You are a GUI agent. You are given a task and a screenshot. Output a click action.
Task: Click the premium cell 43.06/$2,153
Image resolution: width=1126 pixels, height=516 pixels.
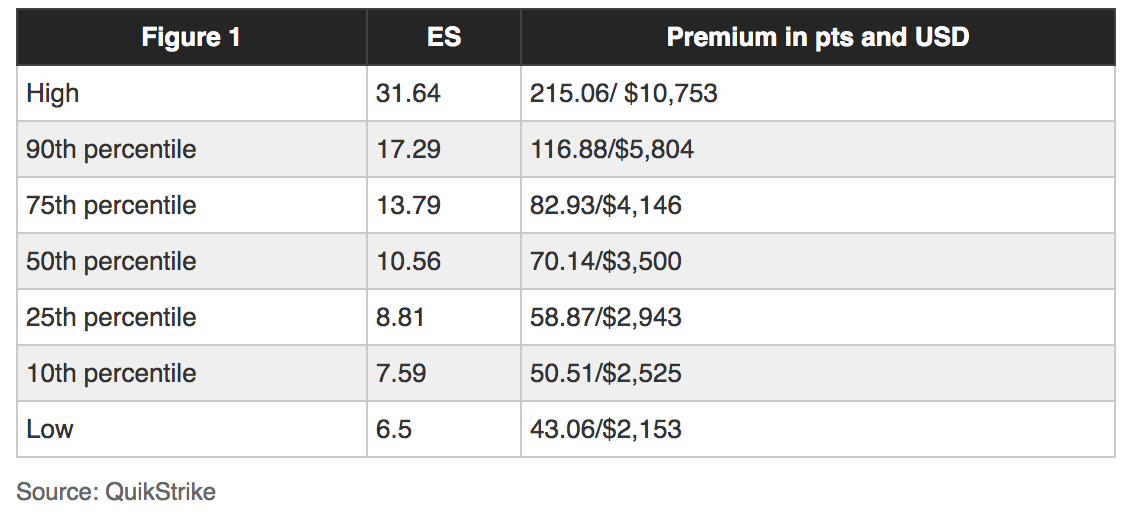[x=606, y=430]
